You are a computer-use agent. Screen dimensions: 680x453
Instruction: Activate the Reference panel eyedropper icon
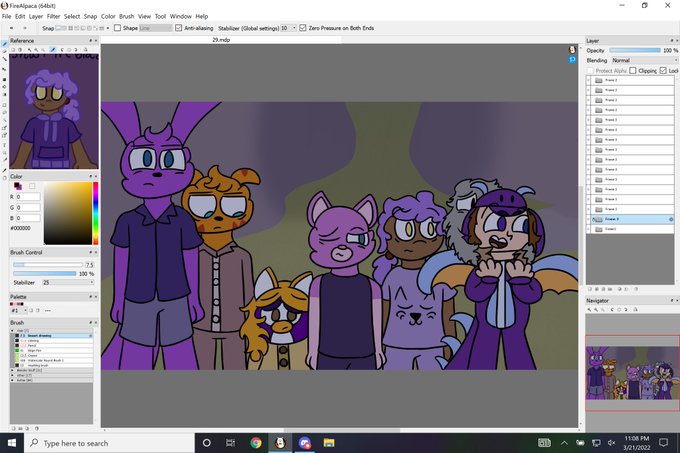[53, 49]
